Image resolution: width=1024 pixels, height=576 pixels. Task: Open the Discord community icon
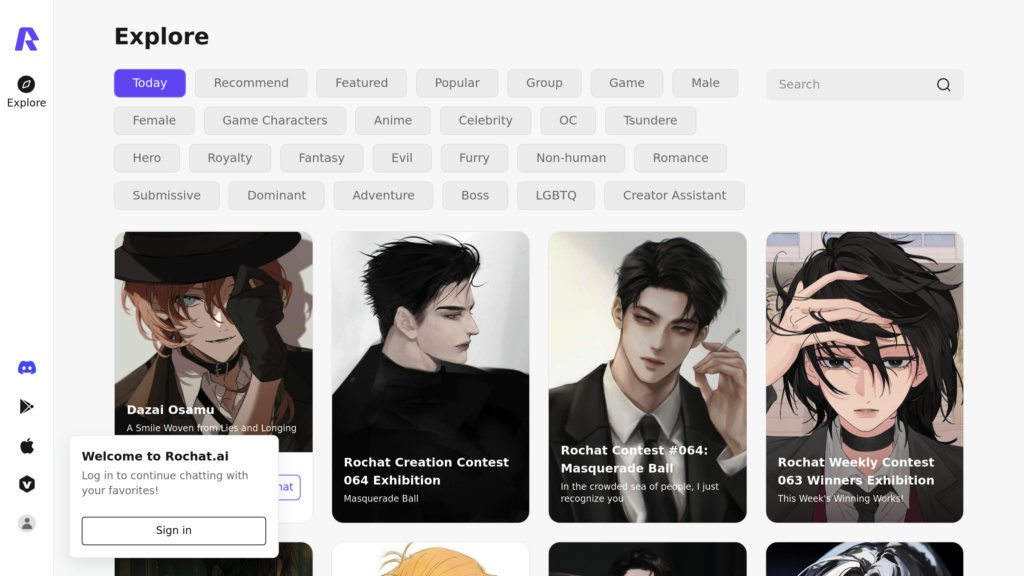pos(27,368)
